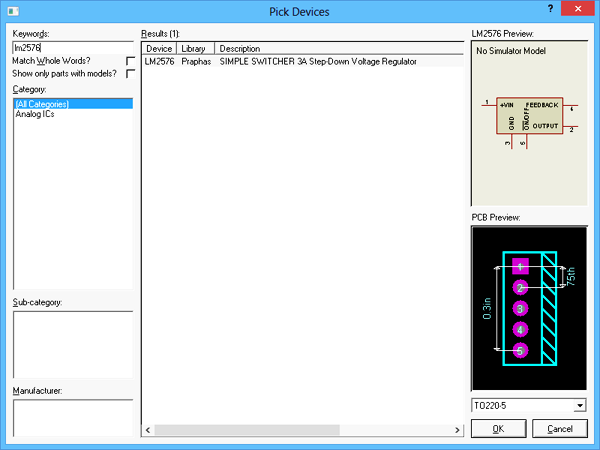Select (All Categories) in Category list
Image resolution: width=600 pixels, height=450 pixels.
[73, 104]
